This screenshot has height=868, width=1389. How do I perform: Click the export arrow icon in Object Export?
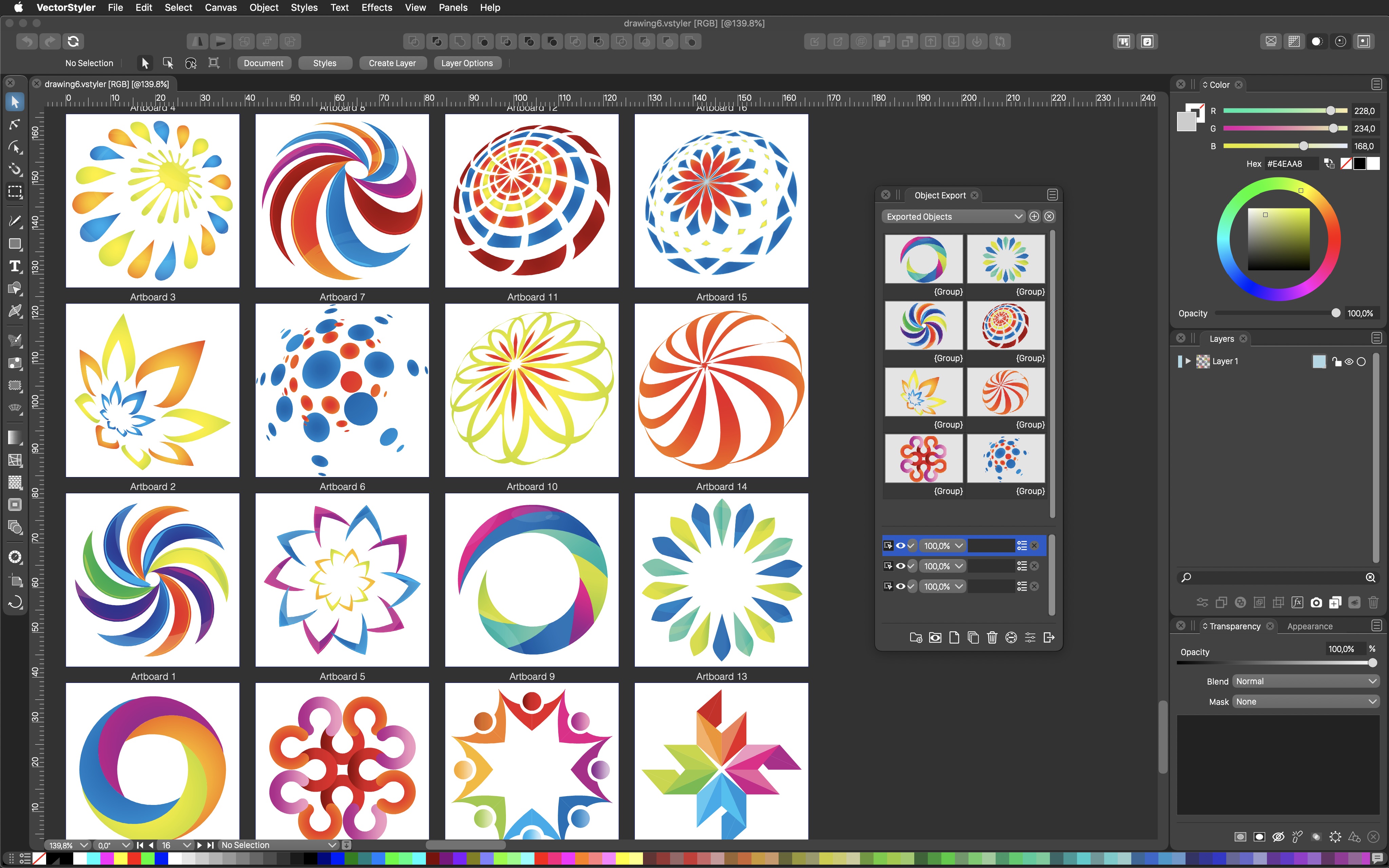point(1049,637)
